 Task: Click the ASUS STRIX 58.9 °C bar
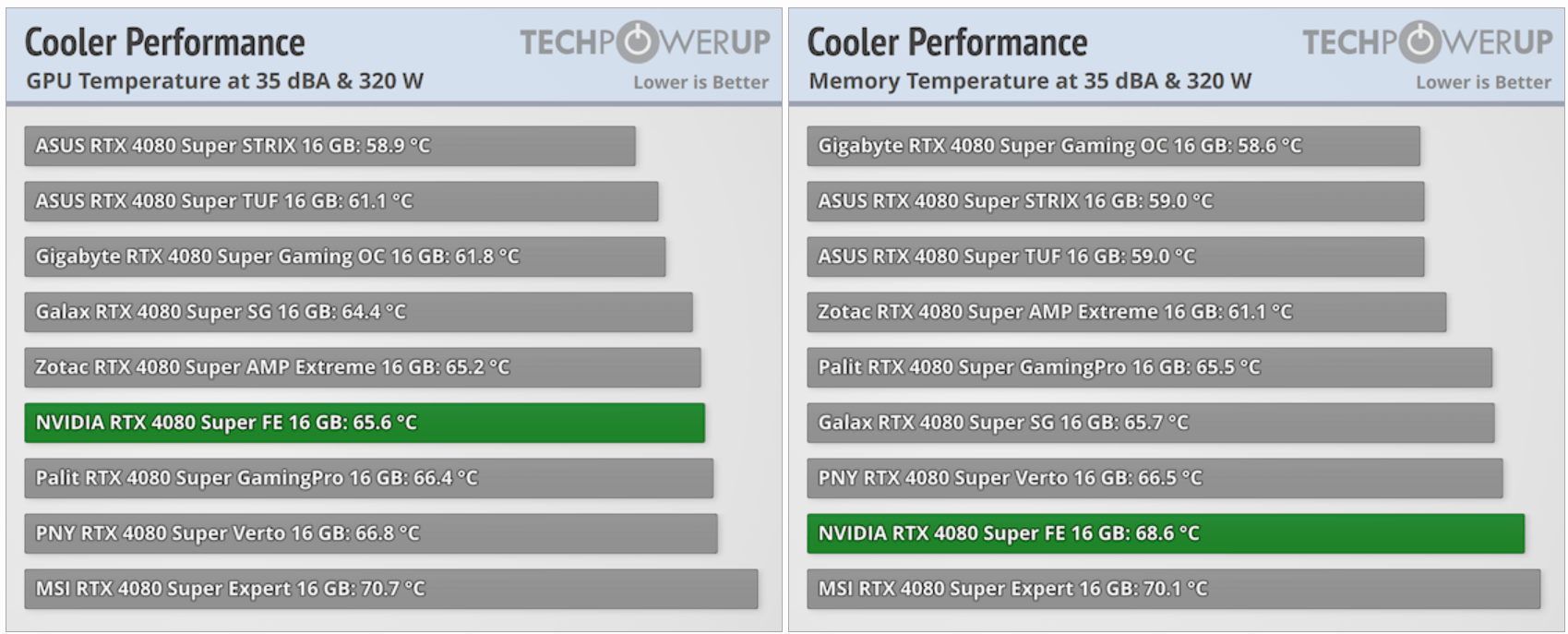click(329, 146)
